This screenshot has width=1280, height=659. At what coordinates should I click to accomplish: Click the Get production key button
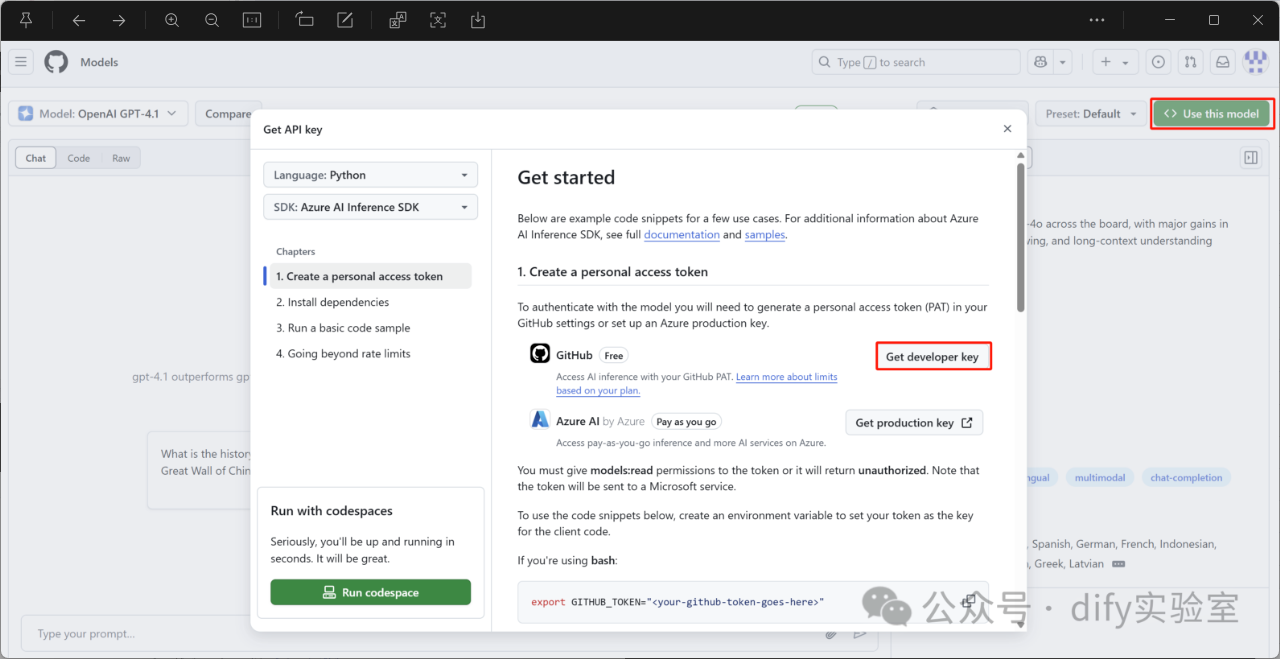click(914, 423)
